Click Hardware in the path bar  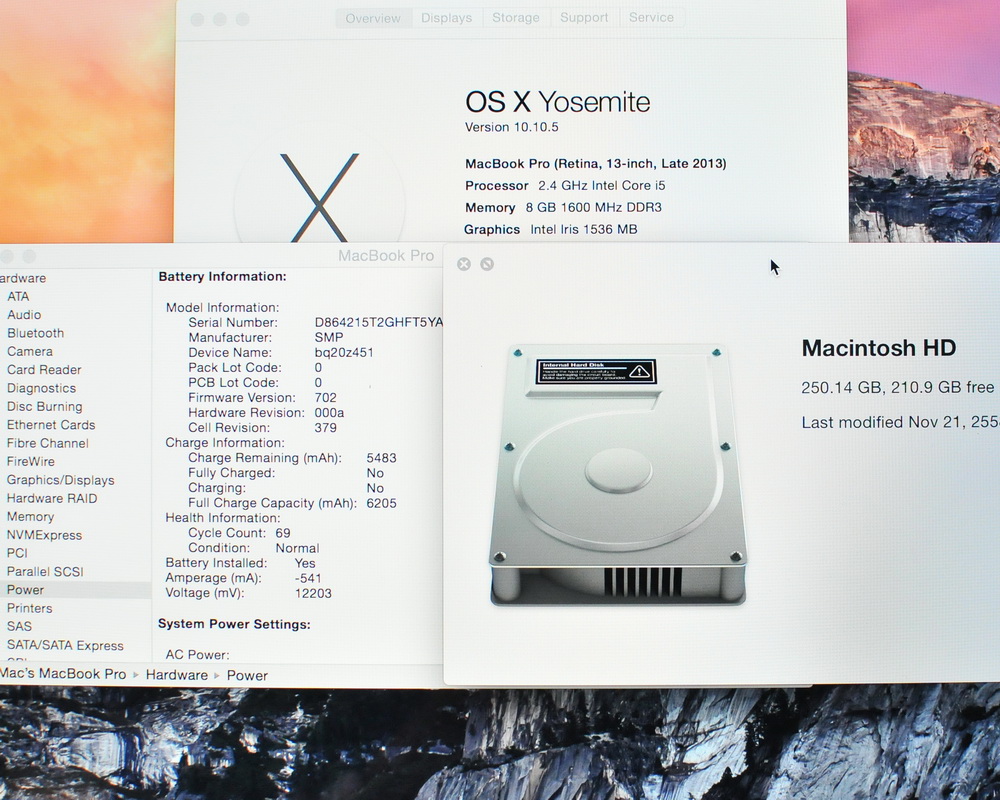point(177,675)
